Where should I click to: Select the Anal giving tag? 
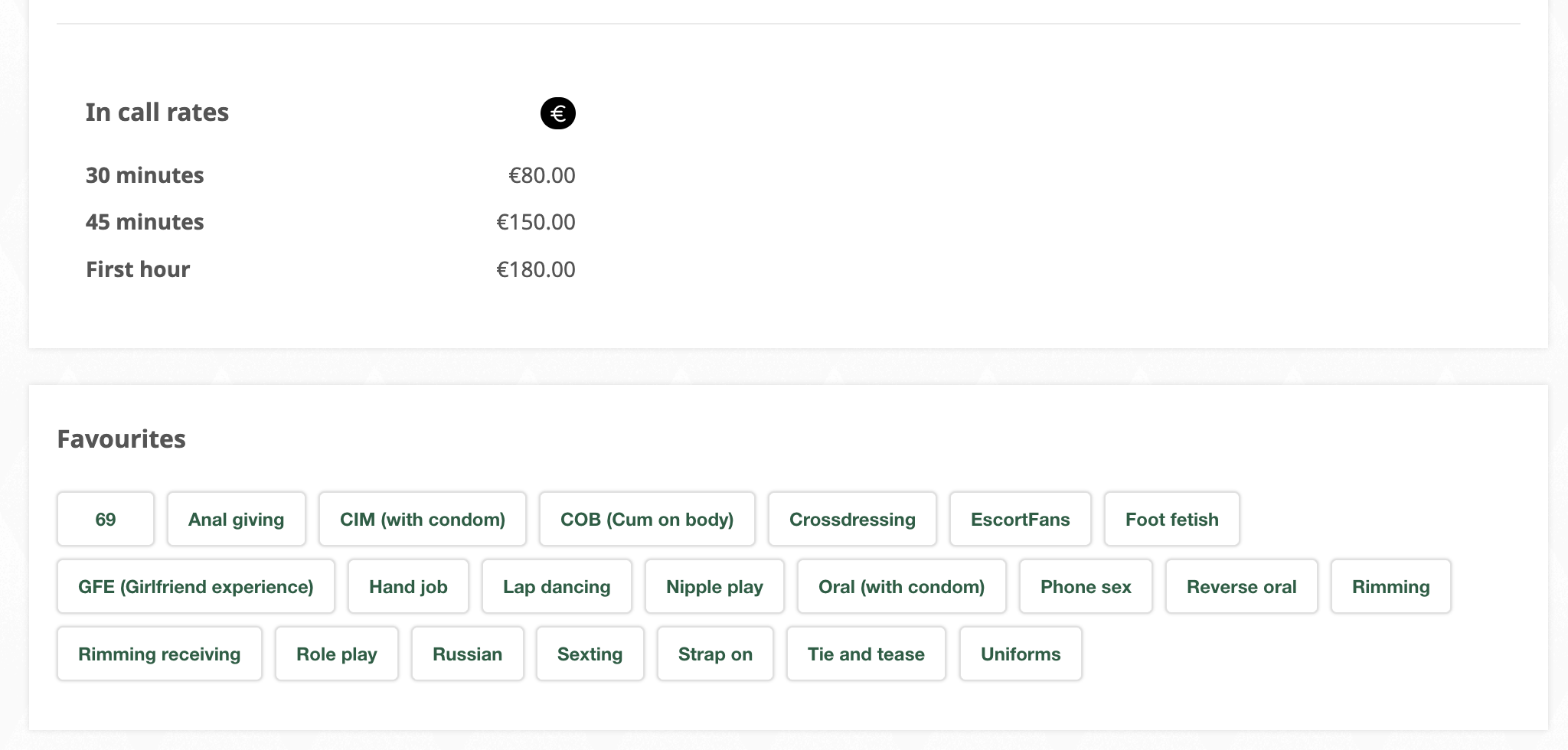click(x=236, y=519)
